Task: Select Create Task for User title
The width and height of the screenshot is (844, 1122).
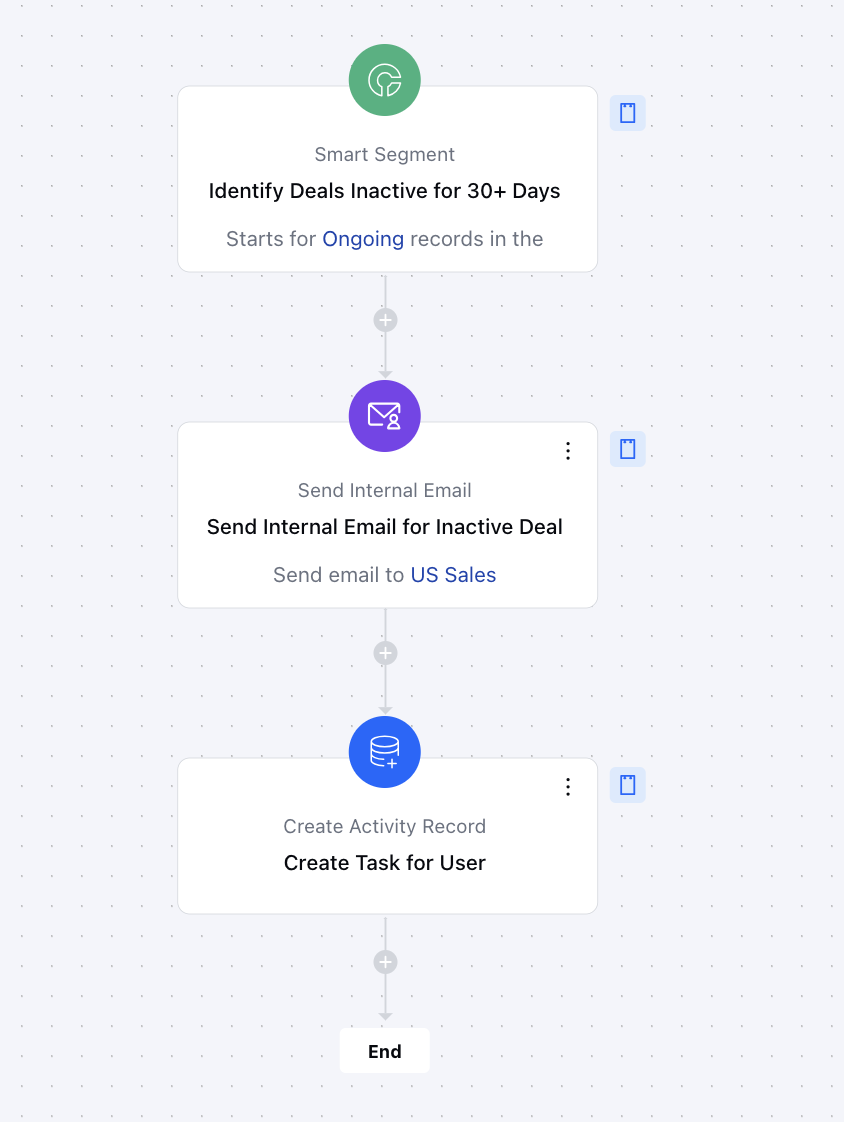Action: 384,863
